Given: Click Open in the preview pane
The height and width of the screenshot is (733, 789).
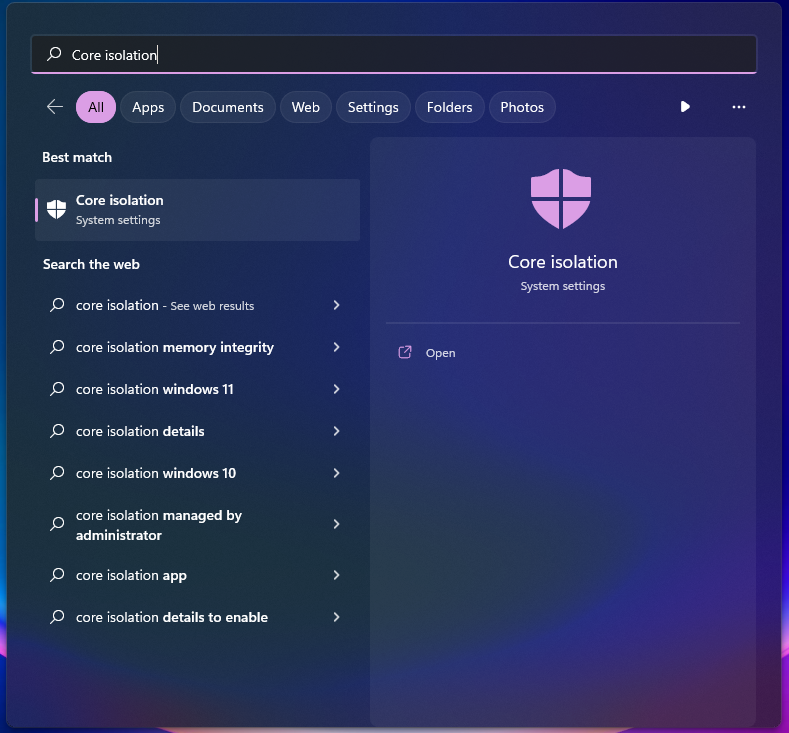Looking at the screenshot, I should [x=440, y=353].
